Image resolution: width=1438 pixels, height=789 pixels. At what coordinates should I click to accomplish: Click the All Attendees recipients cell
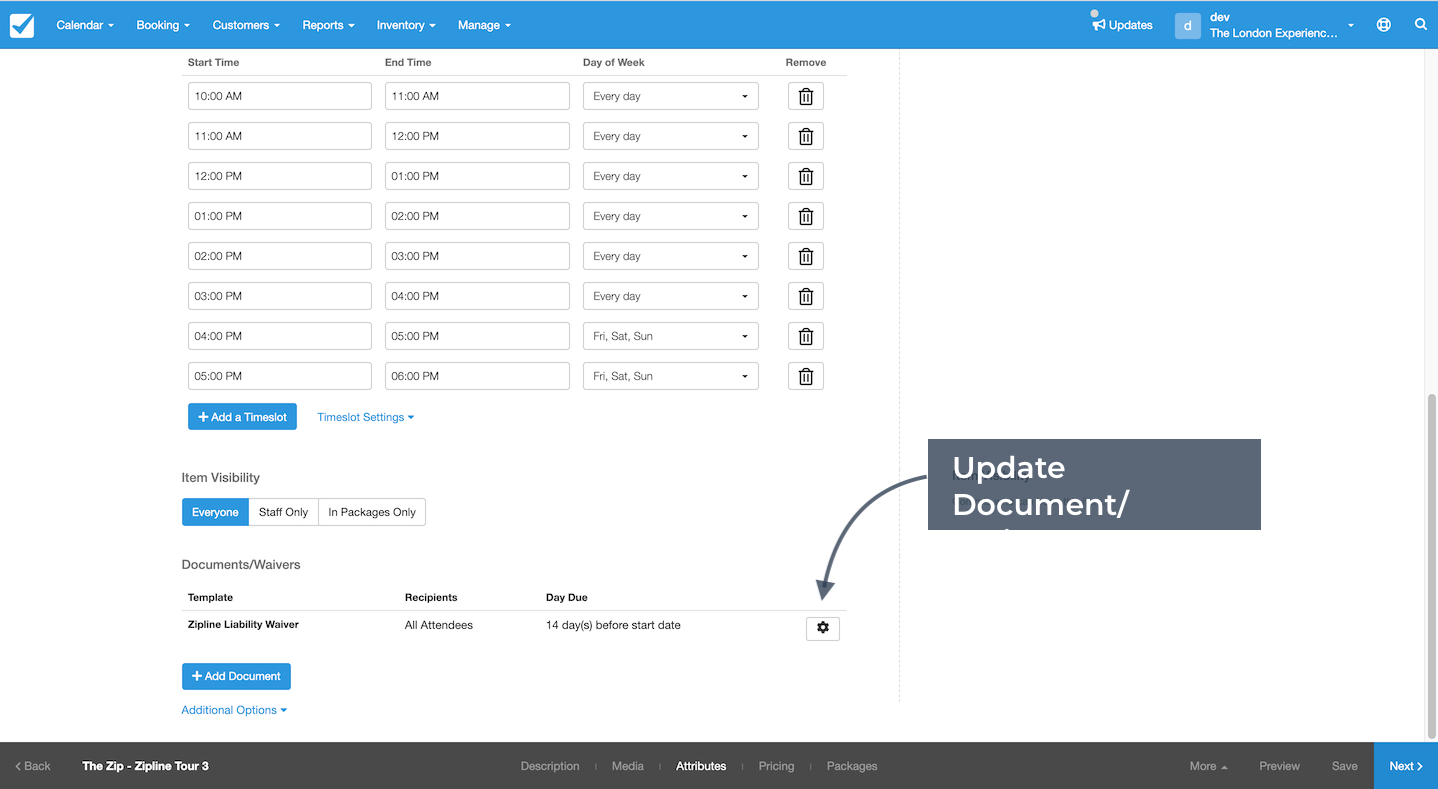pos(439,625)
